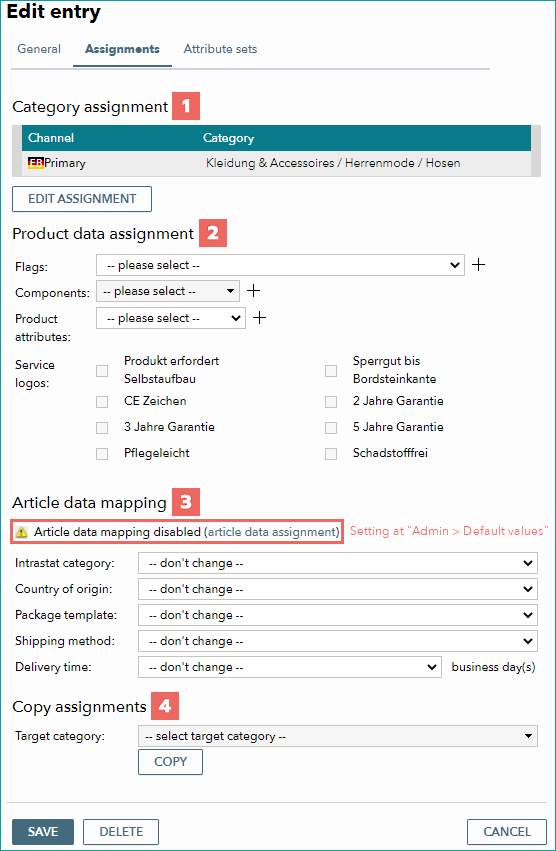Toggle the Schadstofffrei checkbox

(331, 454)
